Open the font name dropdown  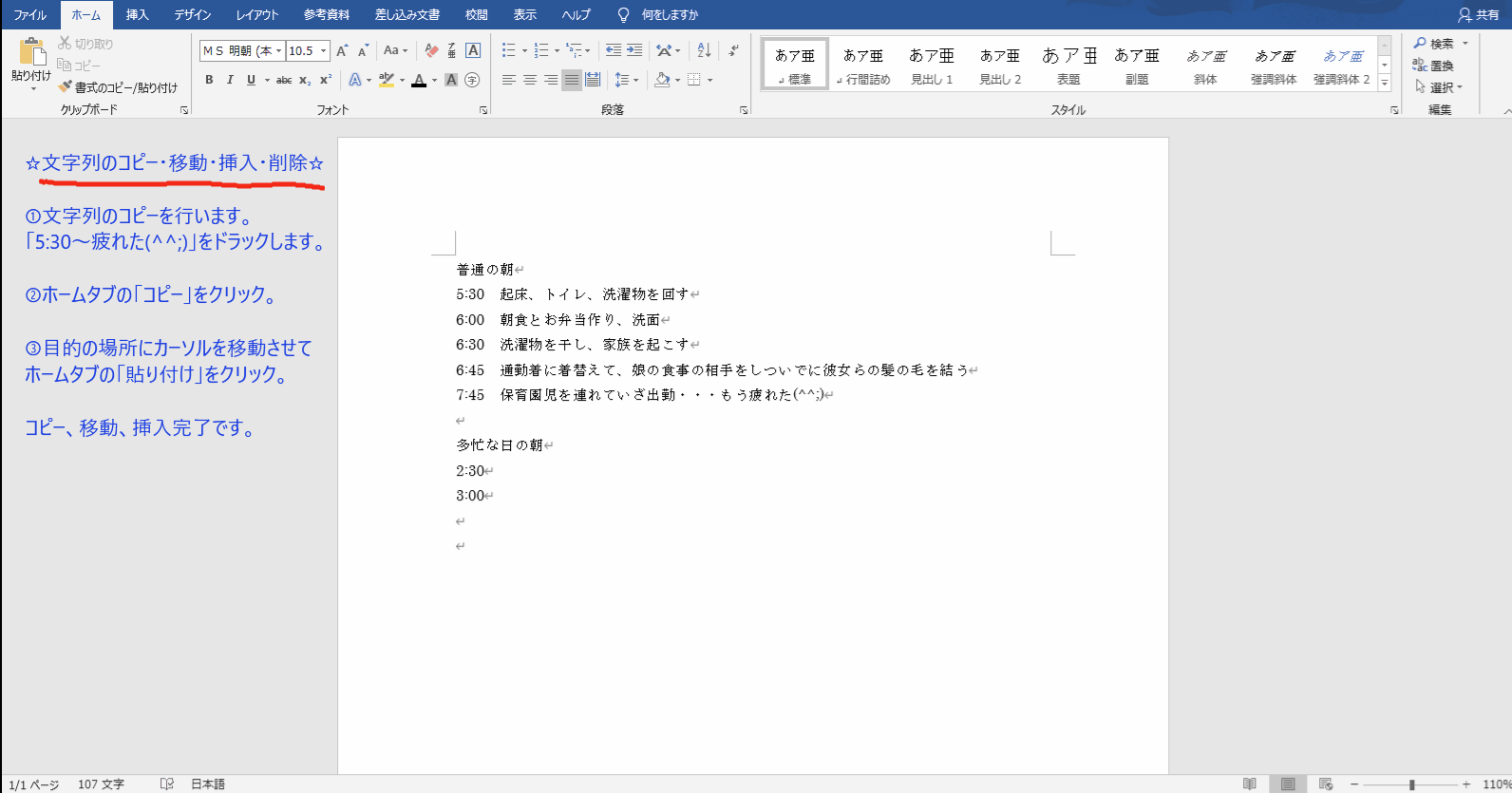278,51
